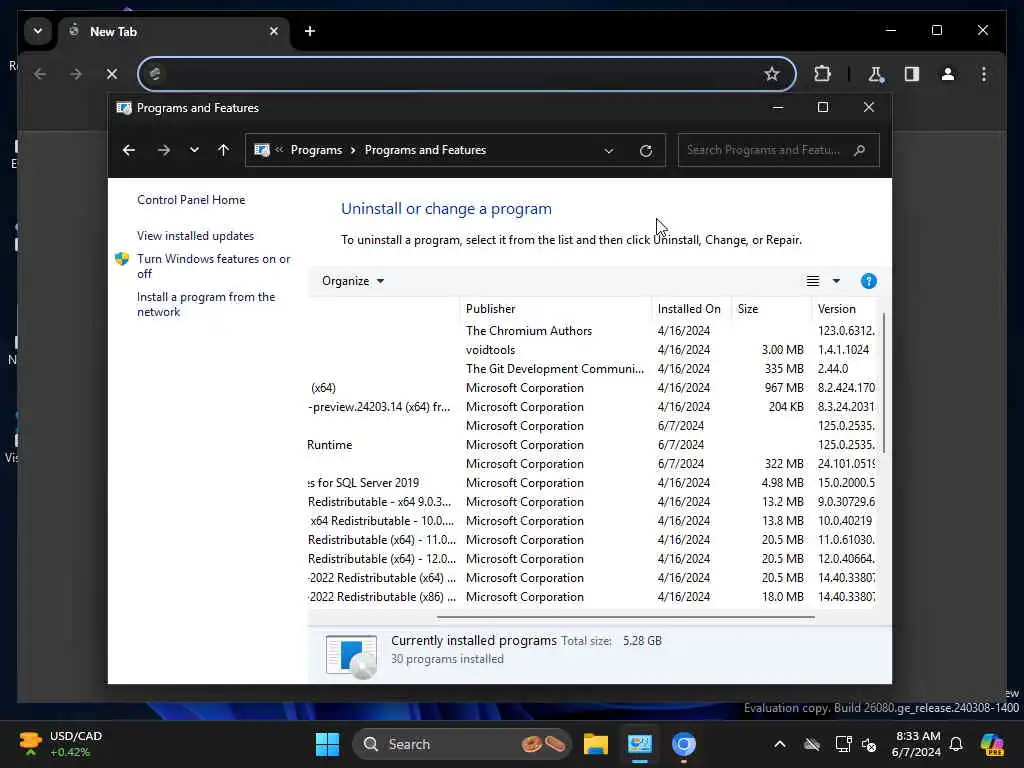
Task: Open Windows Start menu
Action: click(x=327, y=744)
